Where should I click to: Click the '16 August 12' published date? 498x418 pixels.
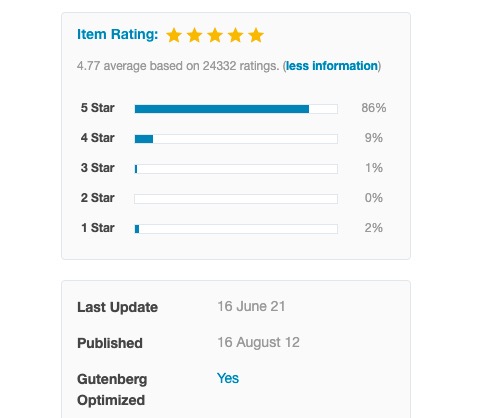[x=259, y=342]
